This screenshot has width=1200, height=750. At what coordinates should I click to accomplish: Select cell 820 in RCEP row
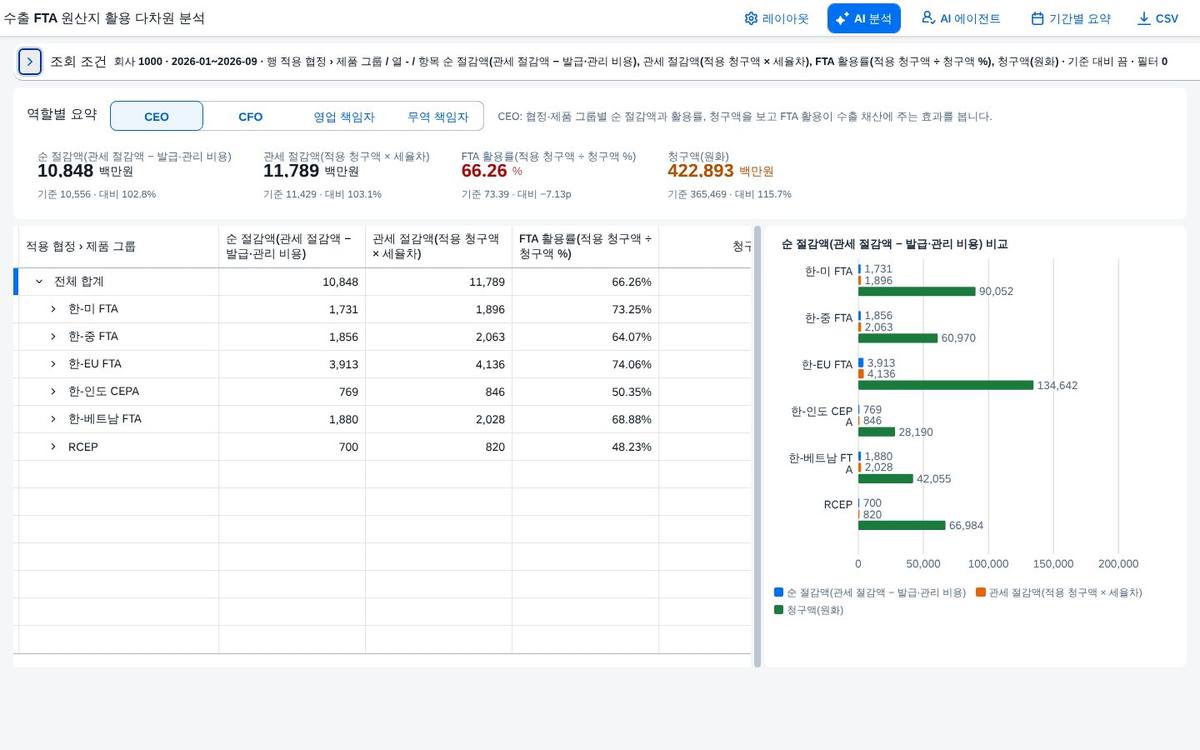[x=439, y=447]
